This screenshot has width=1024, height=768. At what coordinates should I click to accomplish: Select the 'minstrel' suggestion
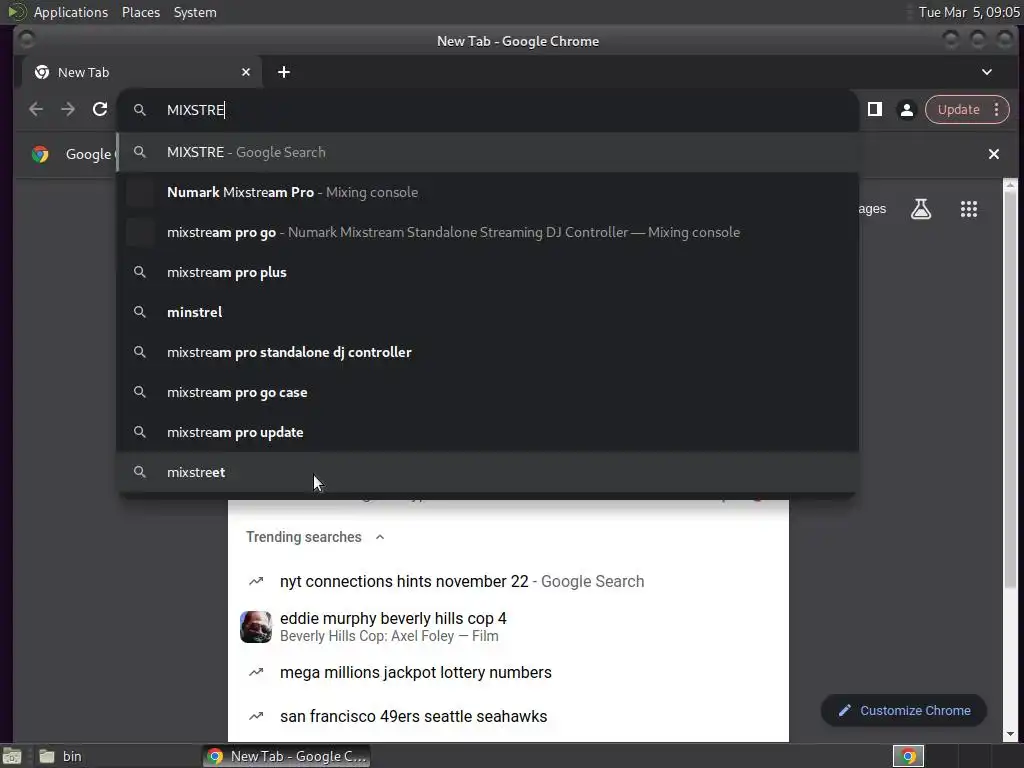[487, 312]
